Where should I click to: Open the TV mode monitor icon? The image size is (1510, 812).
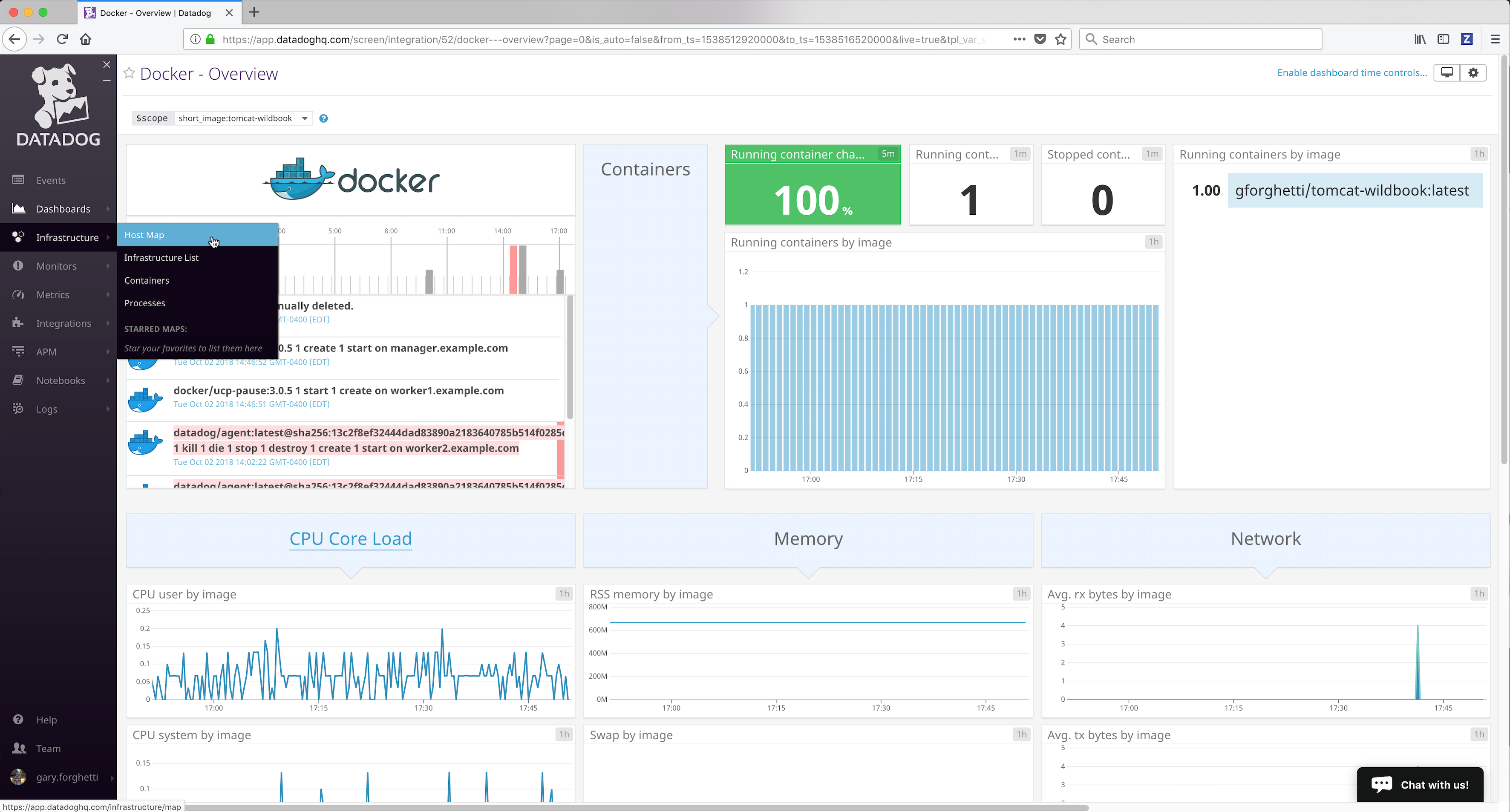click(1447, 73)
